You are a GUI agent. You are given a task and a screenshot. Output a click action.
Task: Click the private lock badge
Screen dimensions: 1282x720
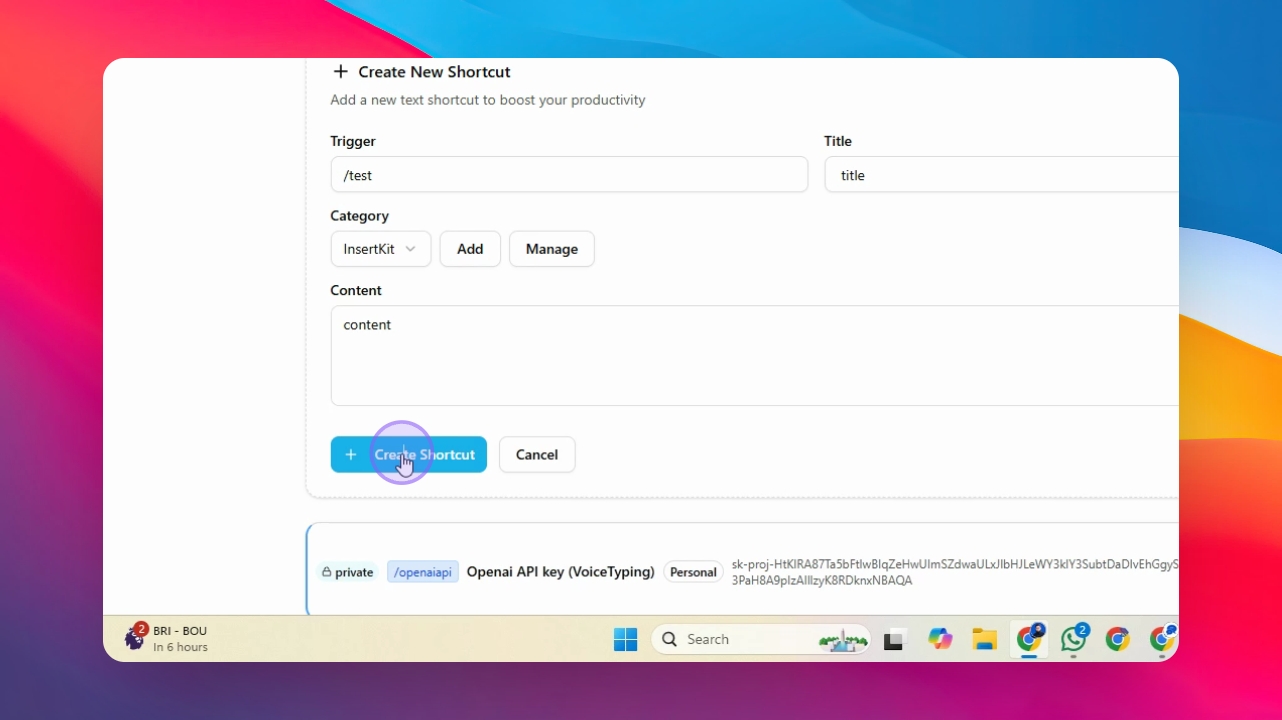(347, 572)
